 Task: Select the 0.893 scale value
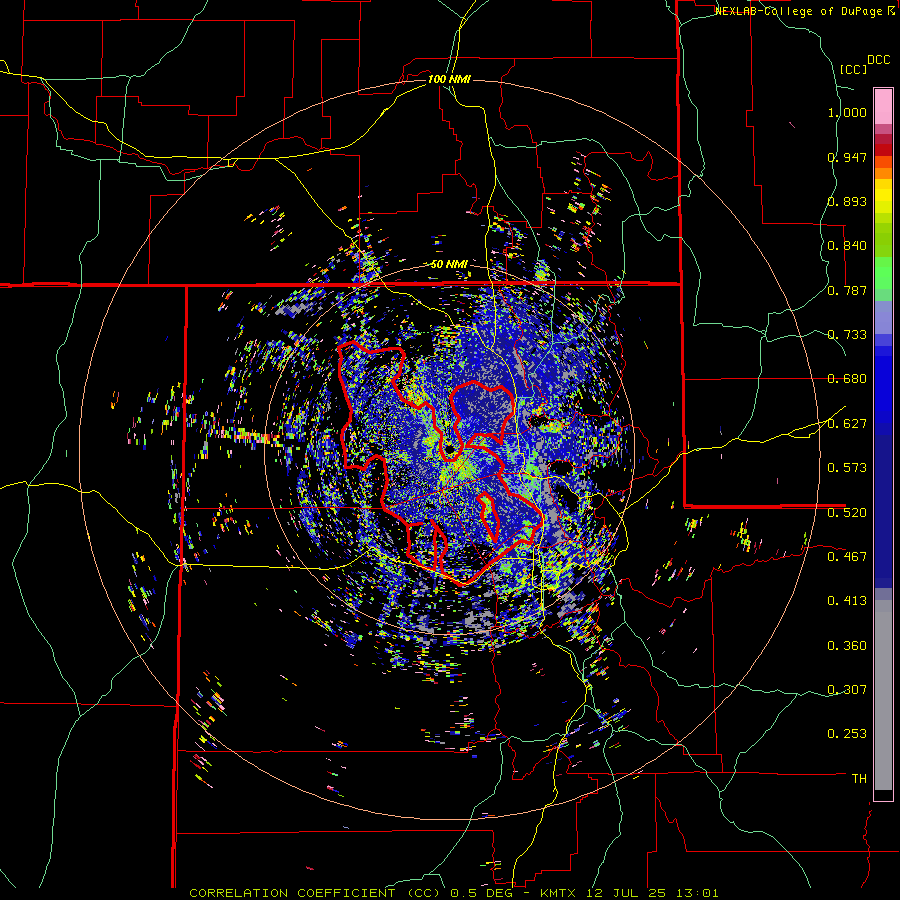click(847, 201)
